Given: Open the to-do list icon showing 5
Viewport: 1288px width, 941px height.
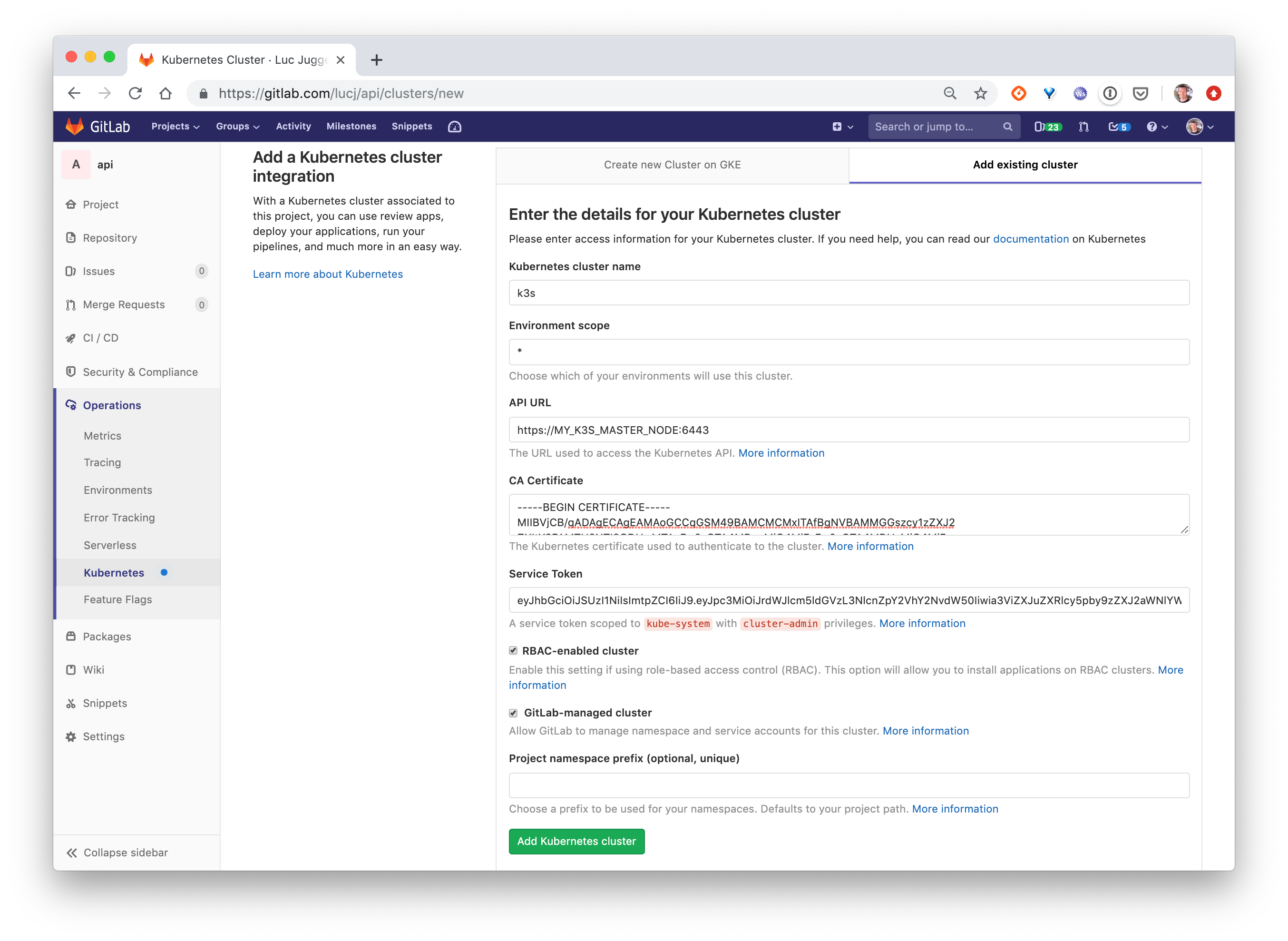Looking at the screenshot, I should coord(1118,127).
